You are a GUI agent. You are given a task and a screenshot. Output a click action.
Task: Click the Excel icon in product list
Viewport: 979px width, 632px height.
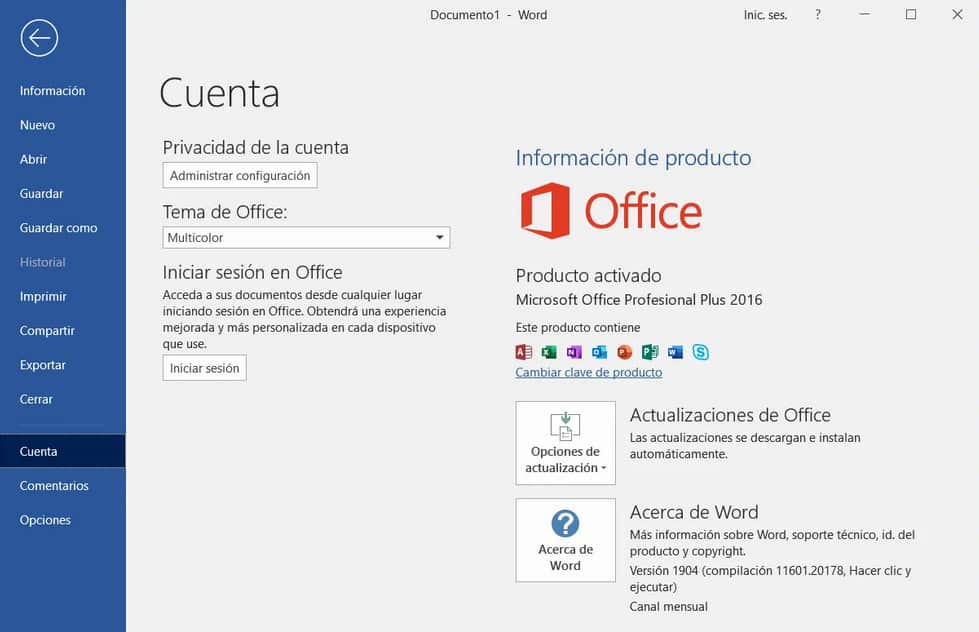[x=549, y=352]
